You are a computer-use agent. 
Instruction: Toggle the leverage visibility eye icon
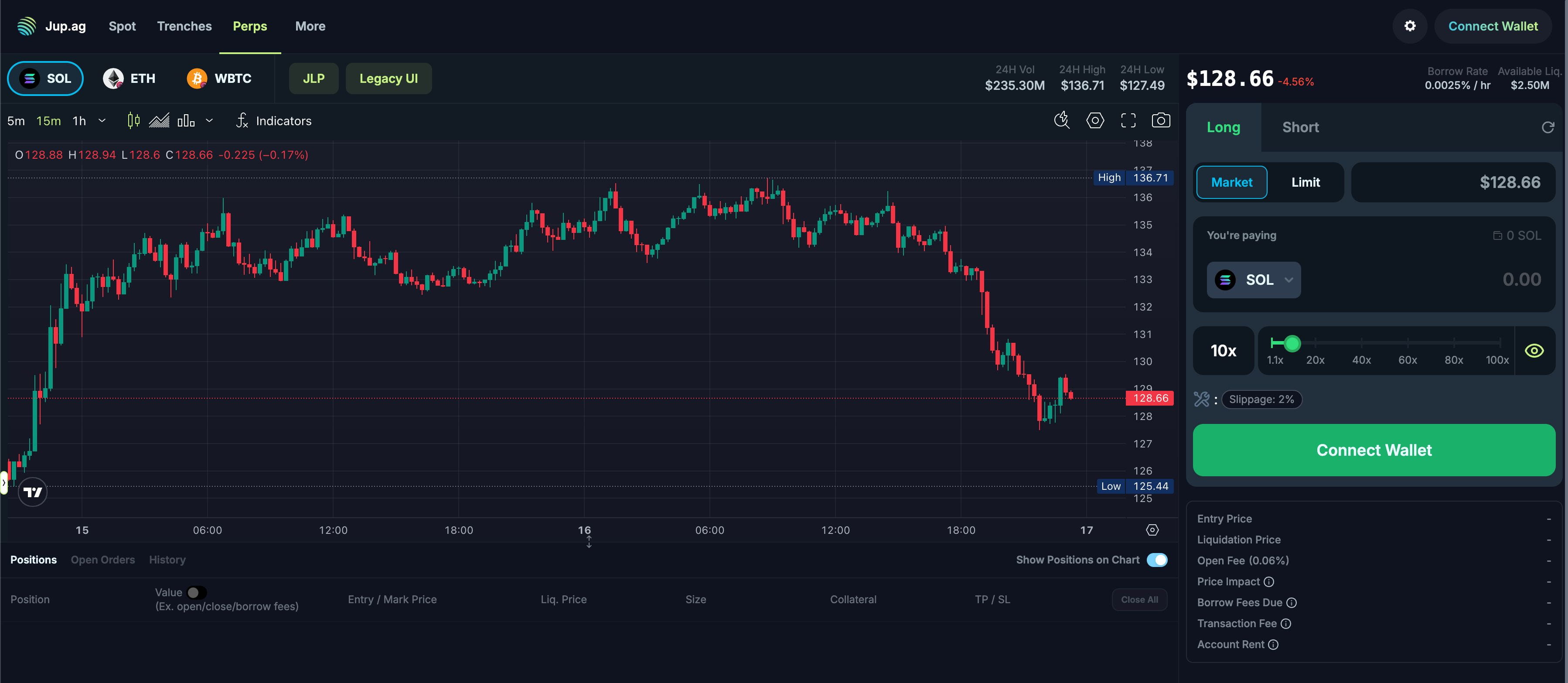point(1534,351)
